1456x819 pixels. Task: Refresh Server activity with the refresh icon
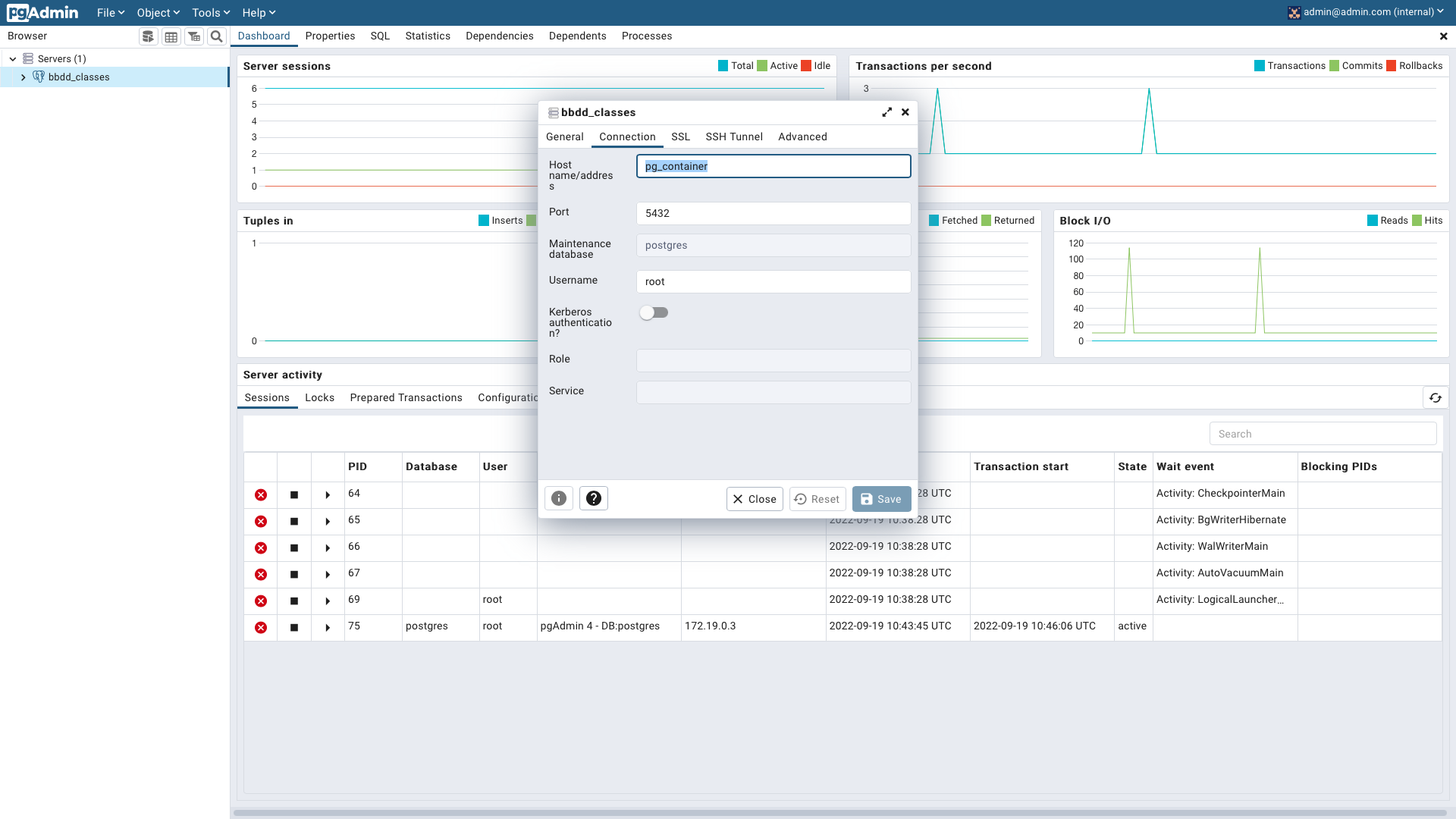(x=1435, y=397)
